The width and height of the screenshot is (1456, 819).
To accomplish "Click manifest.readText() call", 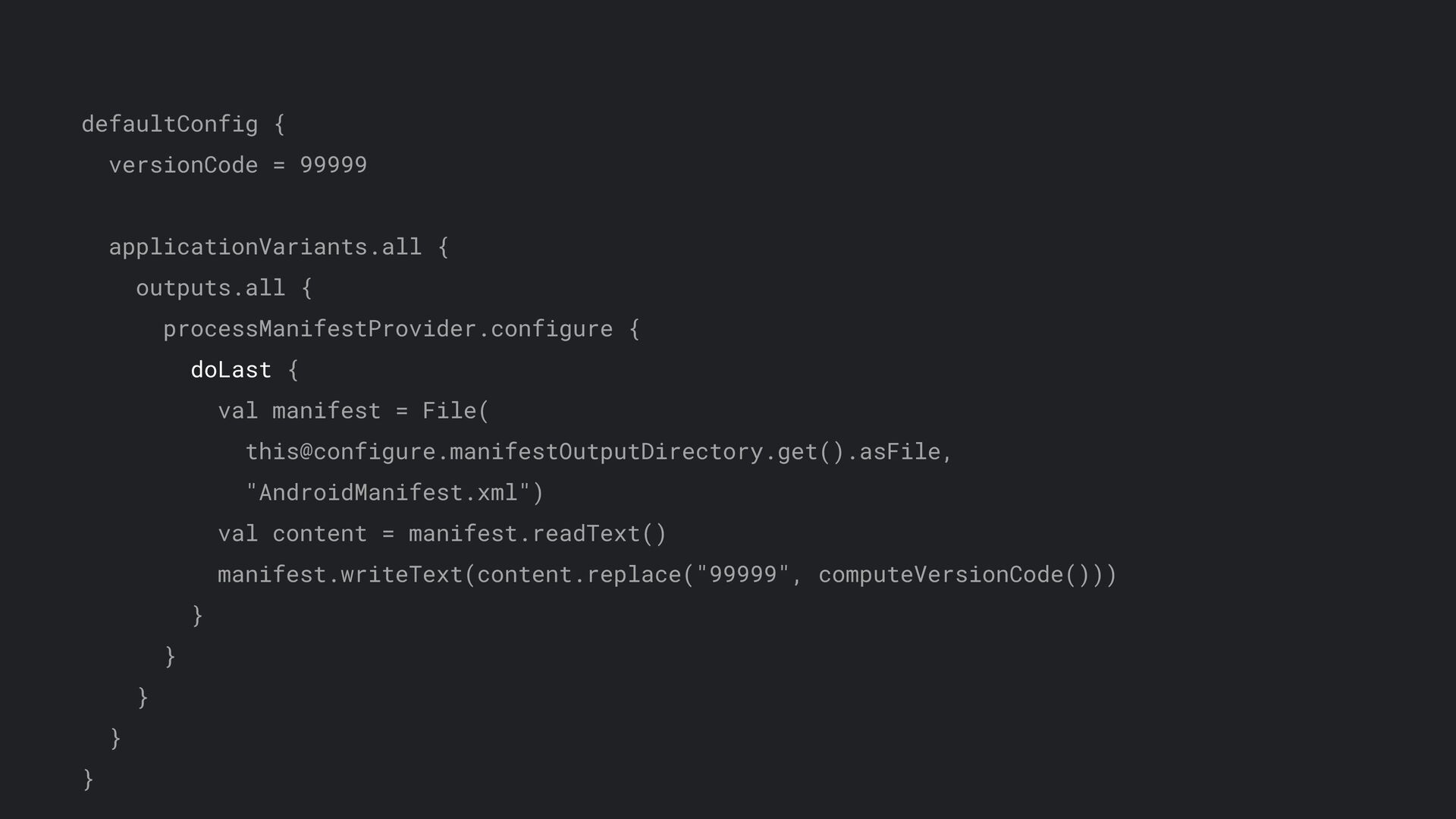I will pyautogui.click(x=538, y=534).
